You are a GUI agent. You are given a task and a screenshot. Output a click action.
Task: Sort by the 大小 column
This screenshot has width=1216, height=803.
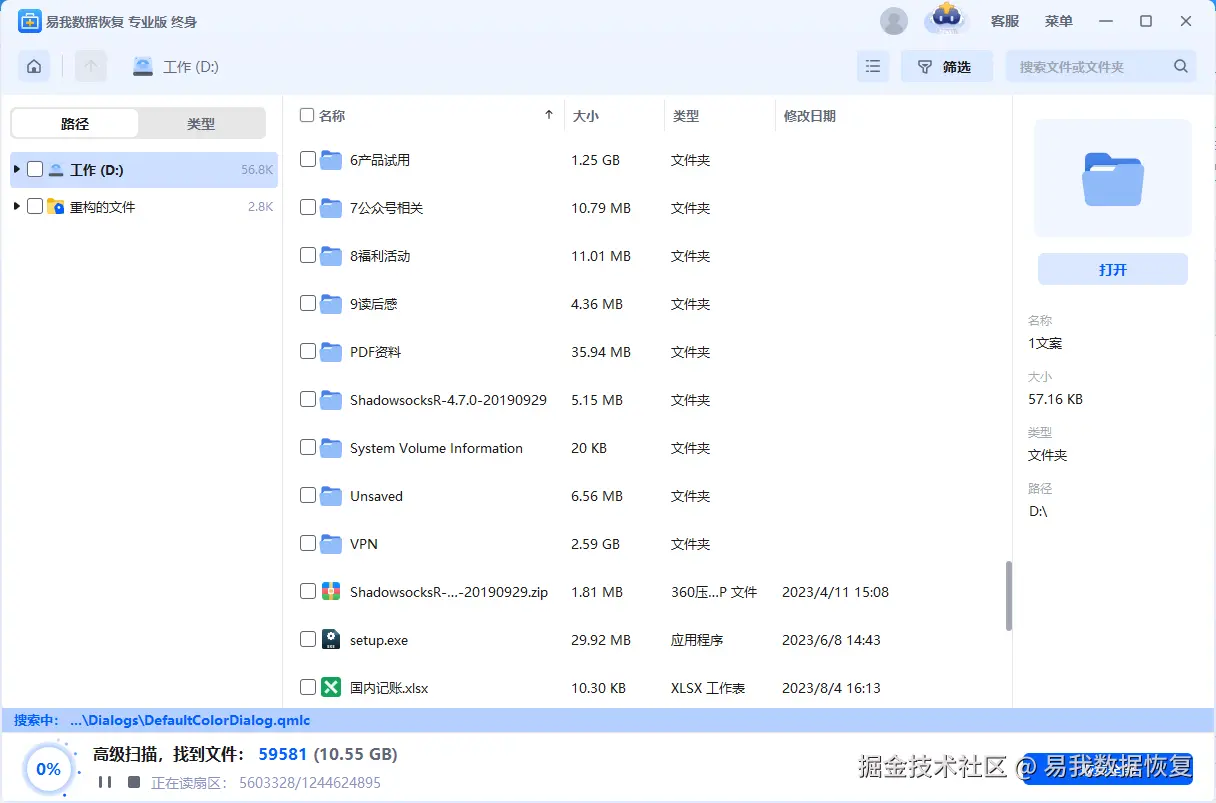585,116
